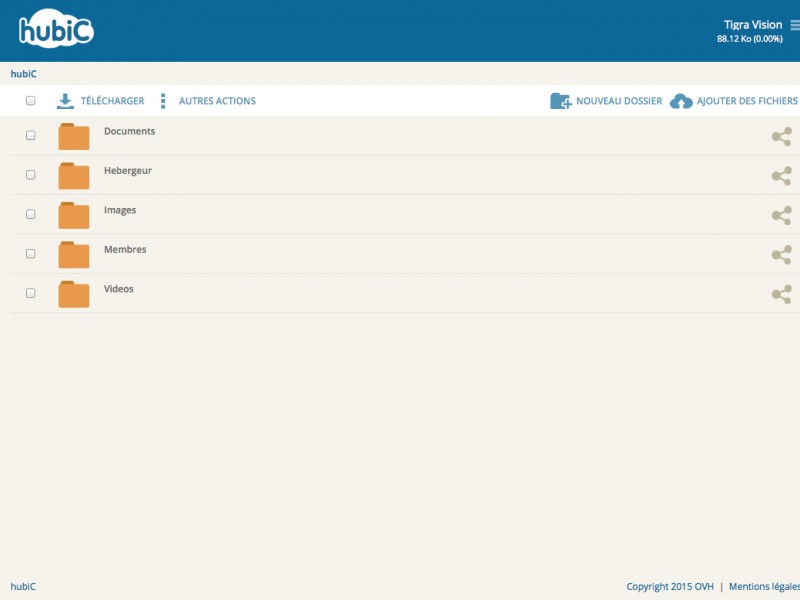Open the Autres Actions three-dot menu

coord(163,101)
